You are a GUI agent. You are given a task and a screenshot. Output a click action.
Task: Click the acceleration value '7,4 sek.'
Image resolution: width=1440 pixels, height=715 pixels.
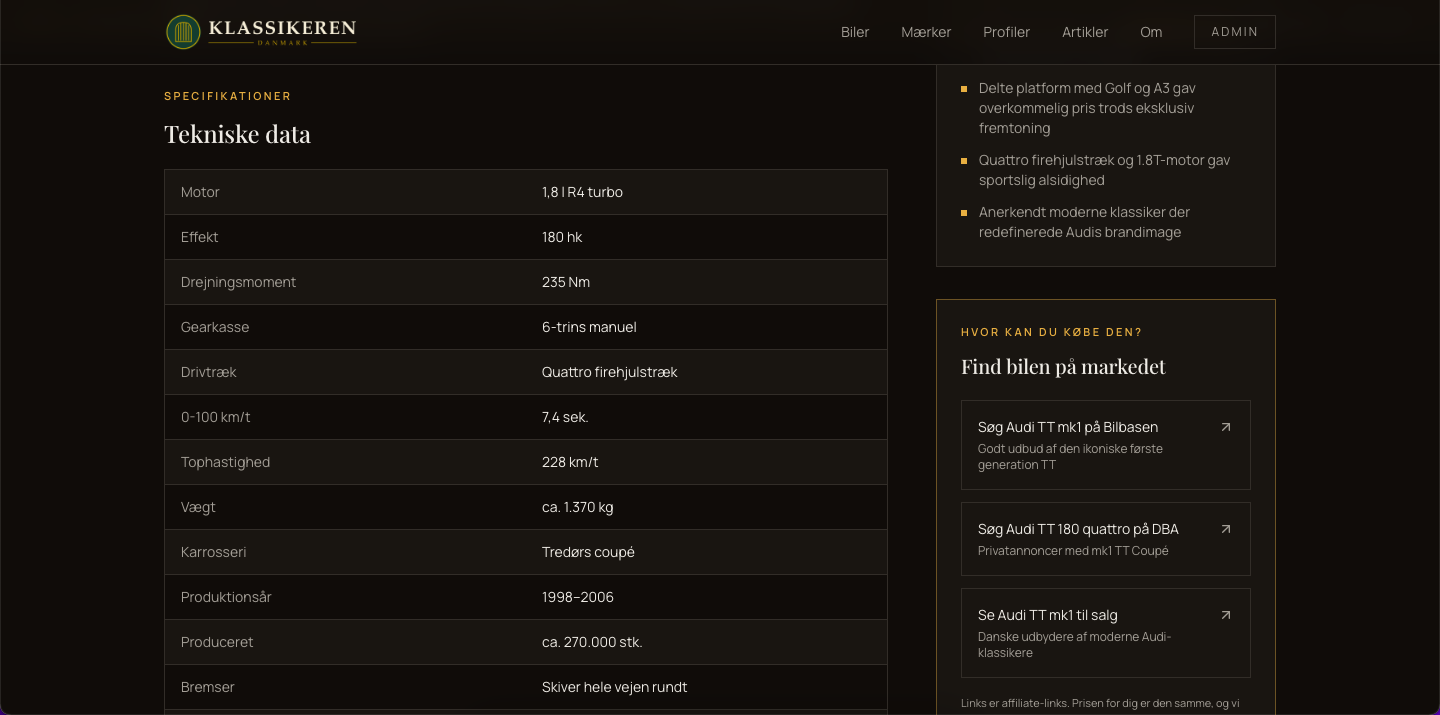click(x=565, y=417)
